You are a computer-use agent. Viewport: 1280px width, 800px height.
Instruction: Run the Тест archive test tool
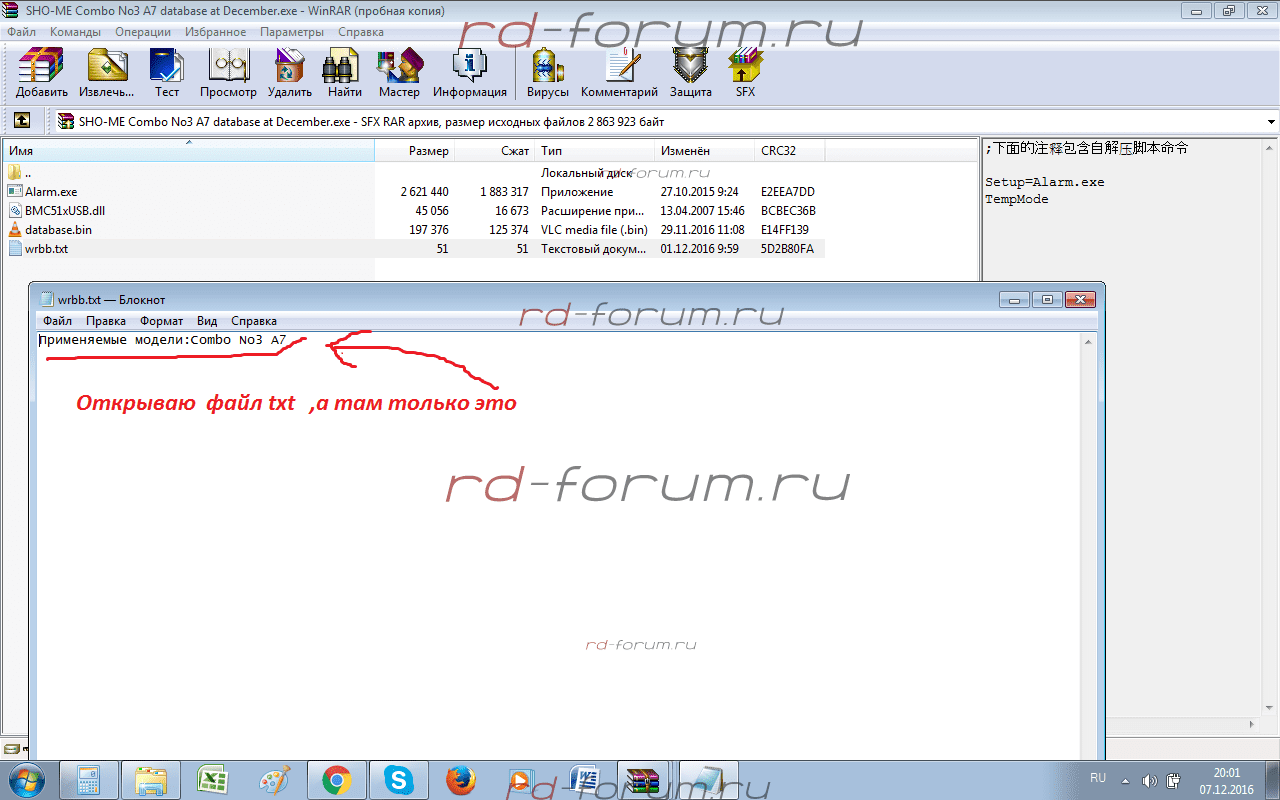pos(166,72)
